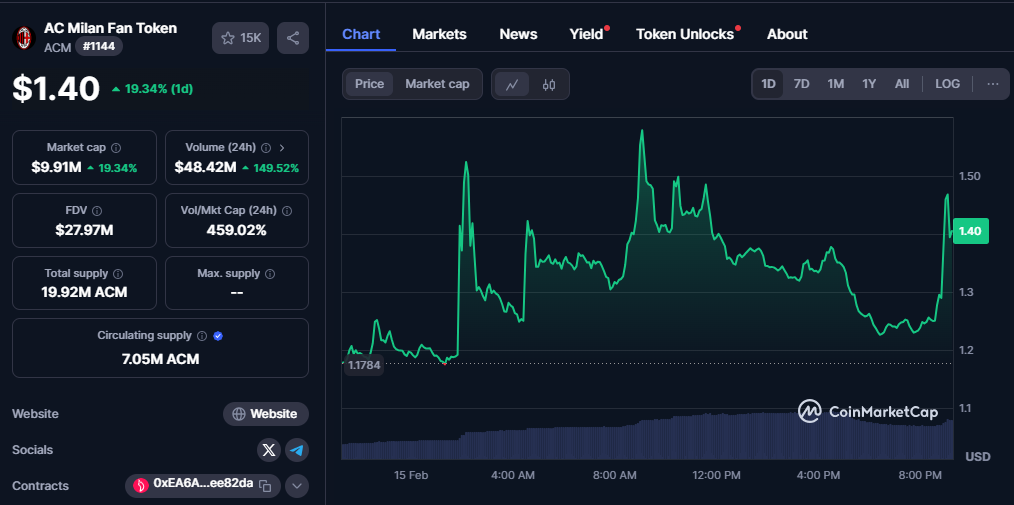Open the Telegram social link
1014x505 pixels.
297,450
